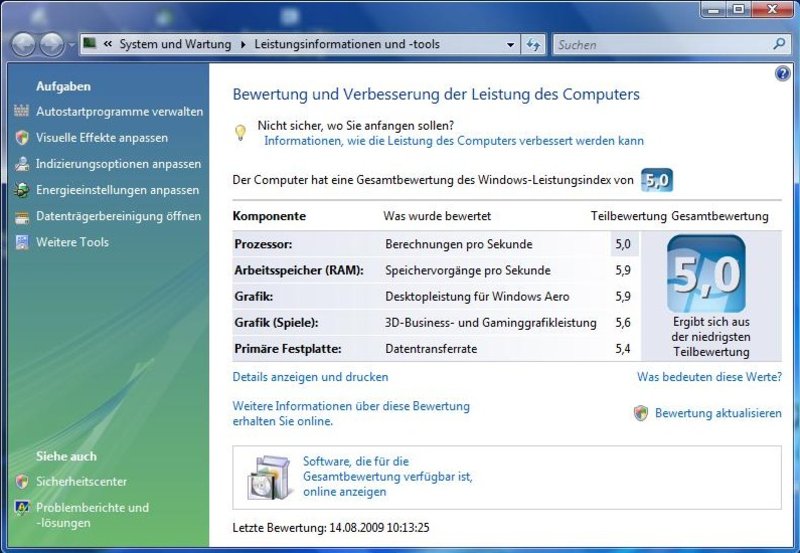The height and width of the screenshot is (553, 800).
Task: Select the Grafik: row label
Action: coord(254,296)
